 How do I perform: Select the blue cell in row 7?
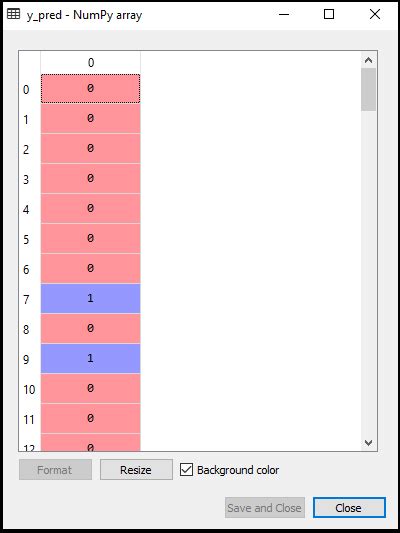tap(90, 298)
